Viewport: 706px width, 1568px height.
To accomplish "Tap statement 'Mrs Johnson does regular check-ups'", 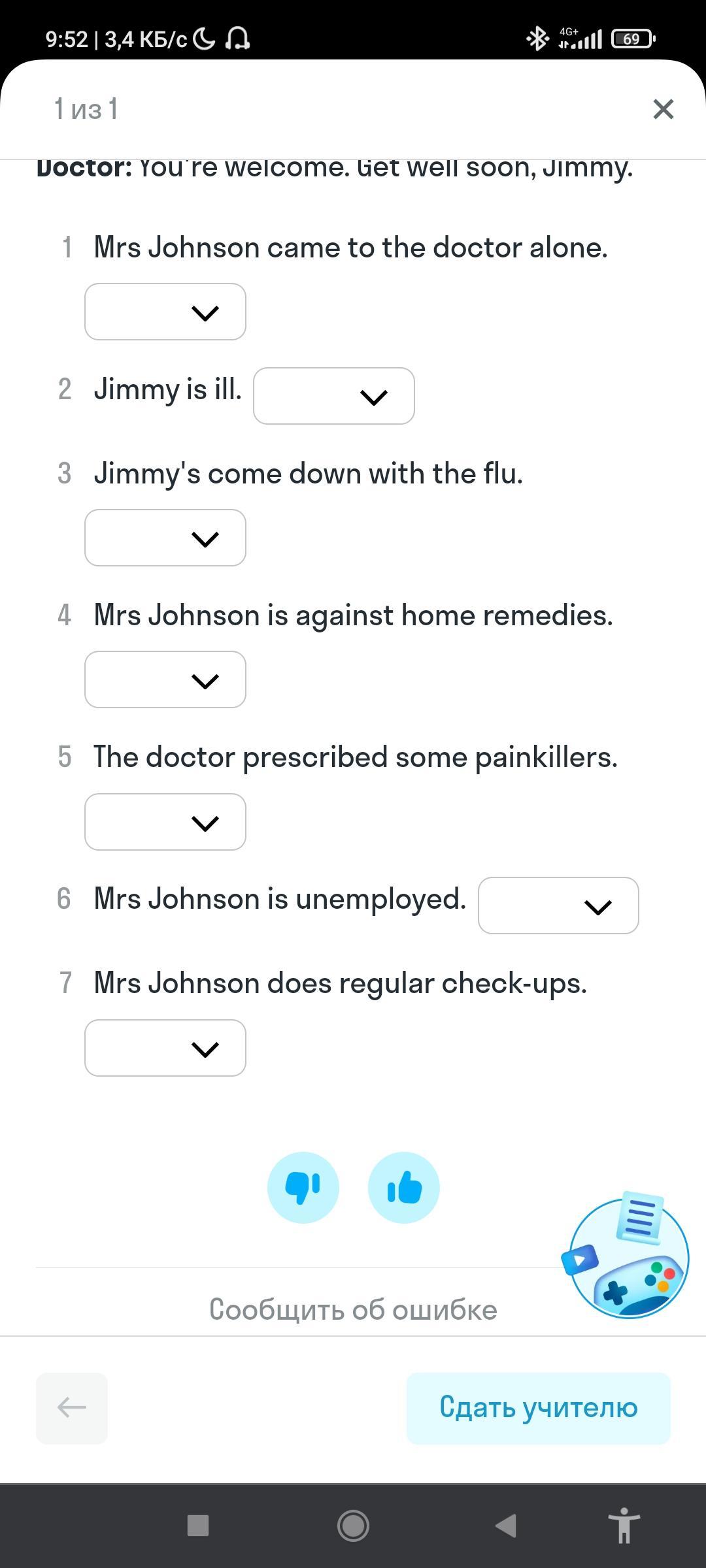I will click(340, 983).
